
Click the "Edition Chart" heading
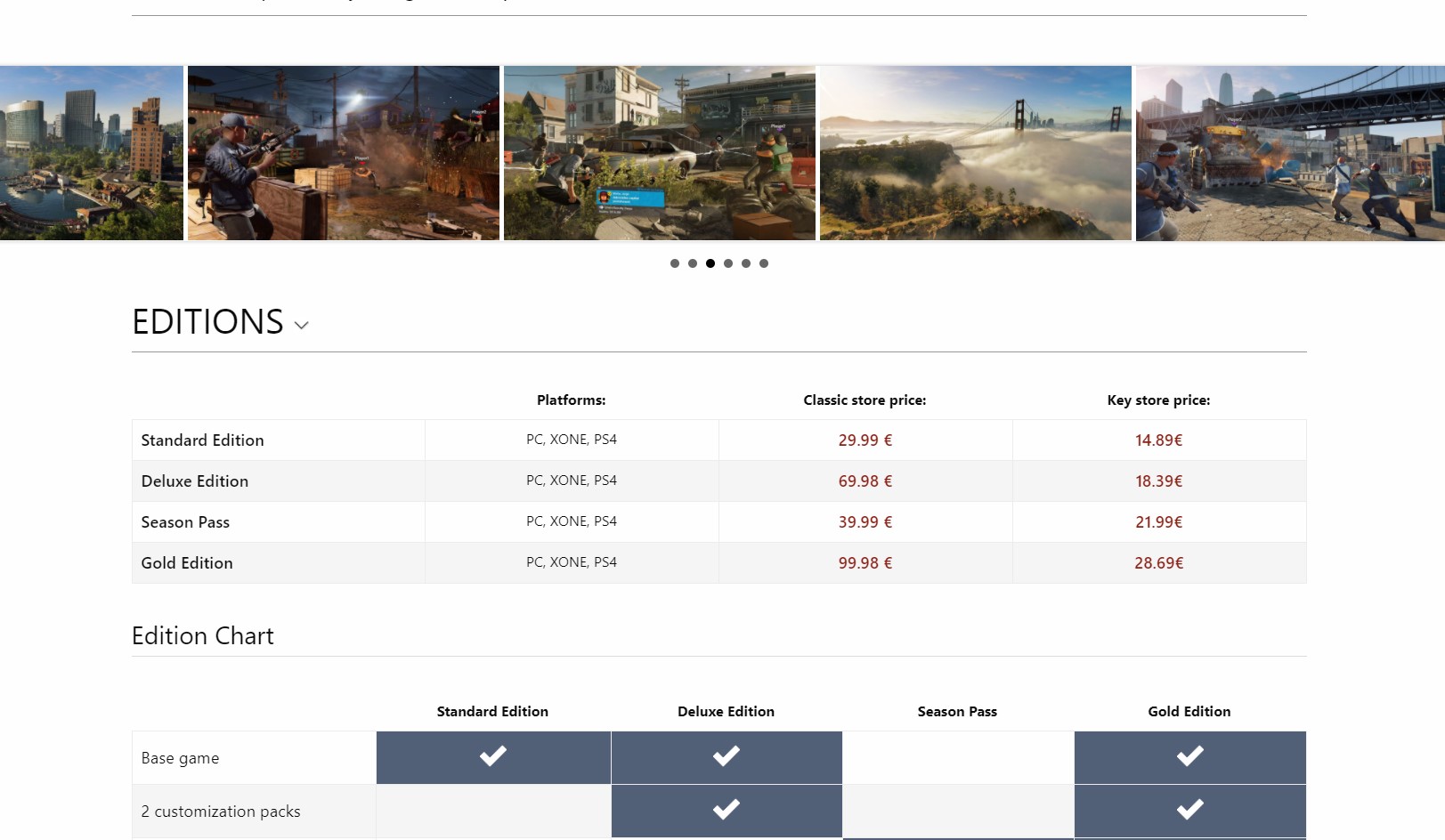pyautogui.click(x=203, y=636)
